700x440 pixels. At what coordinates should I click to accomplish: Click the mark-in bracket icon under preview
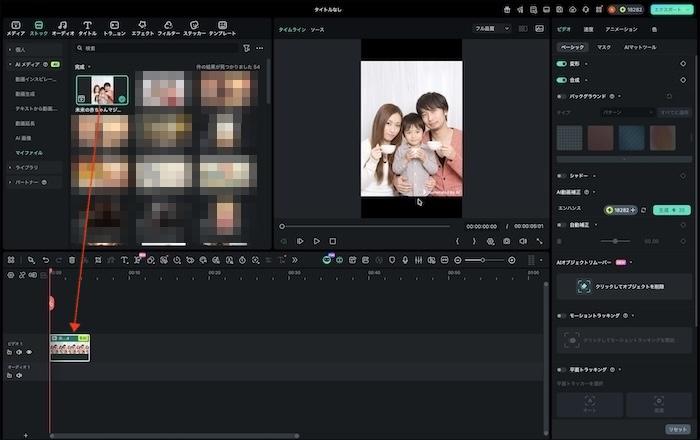[x=458, y=241]
